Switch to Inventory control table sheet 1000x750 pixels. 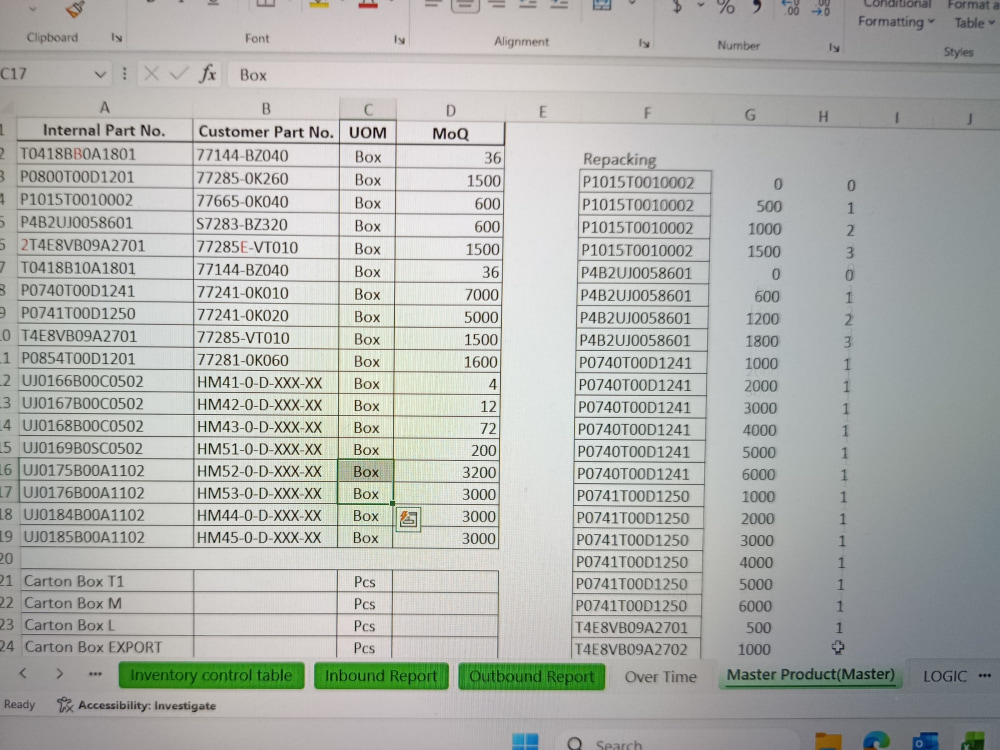(211, 675)
